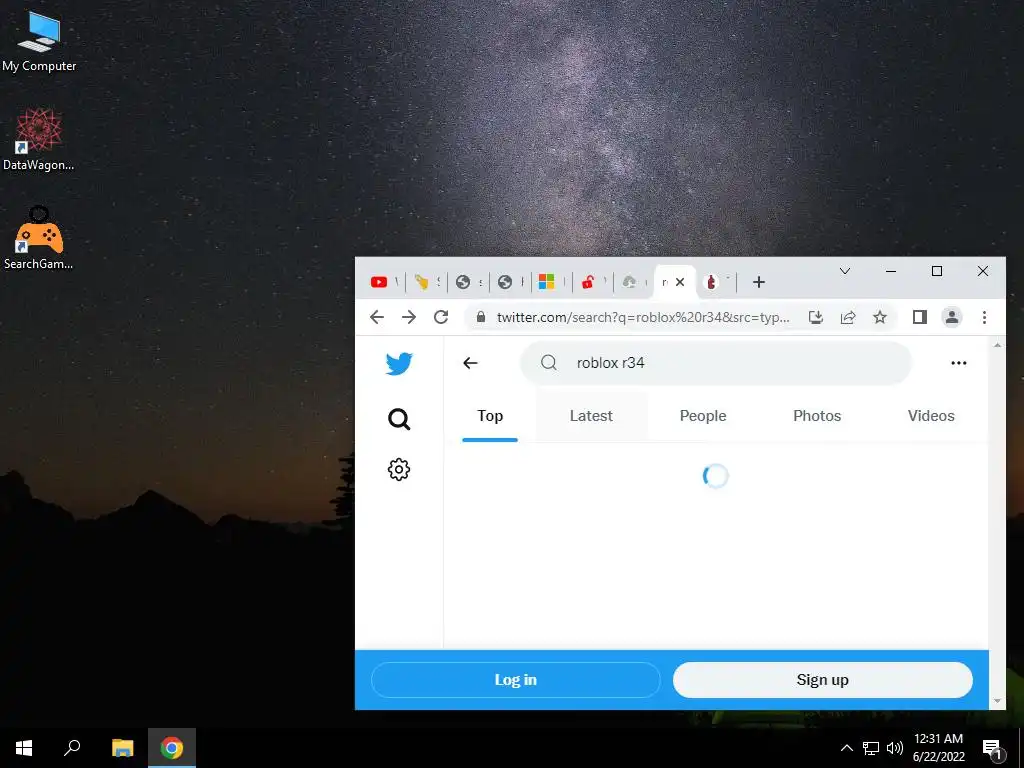
Task: Switch to the Photos tab
Action: point(816,416)
